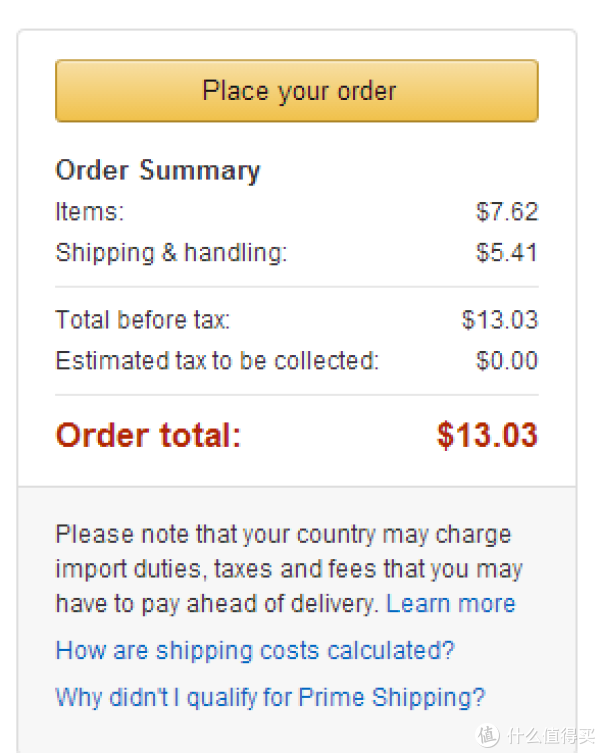Click the Shipping & handling label

[171, 253]
